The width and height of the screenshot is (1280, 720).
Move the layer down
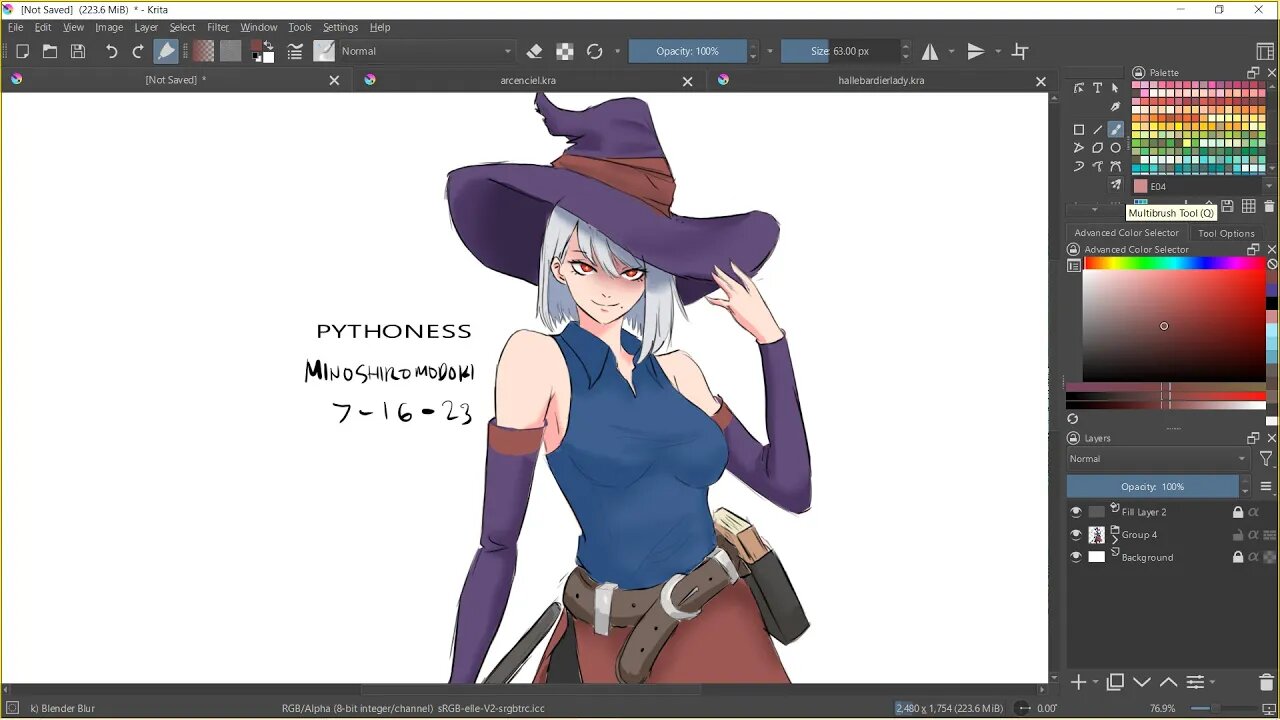(x=1142, y=682)
